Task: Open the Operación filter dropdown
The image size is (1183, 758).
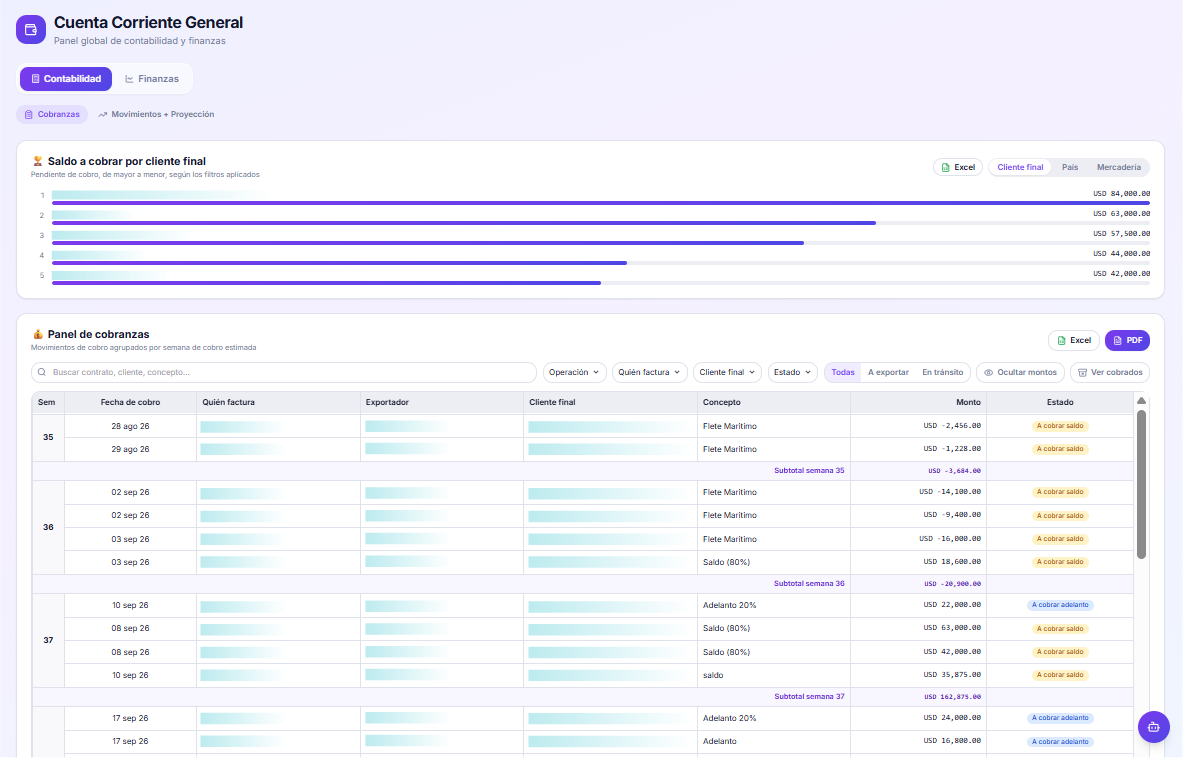Action: pos(574,373)
